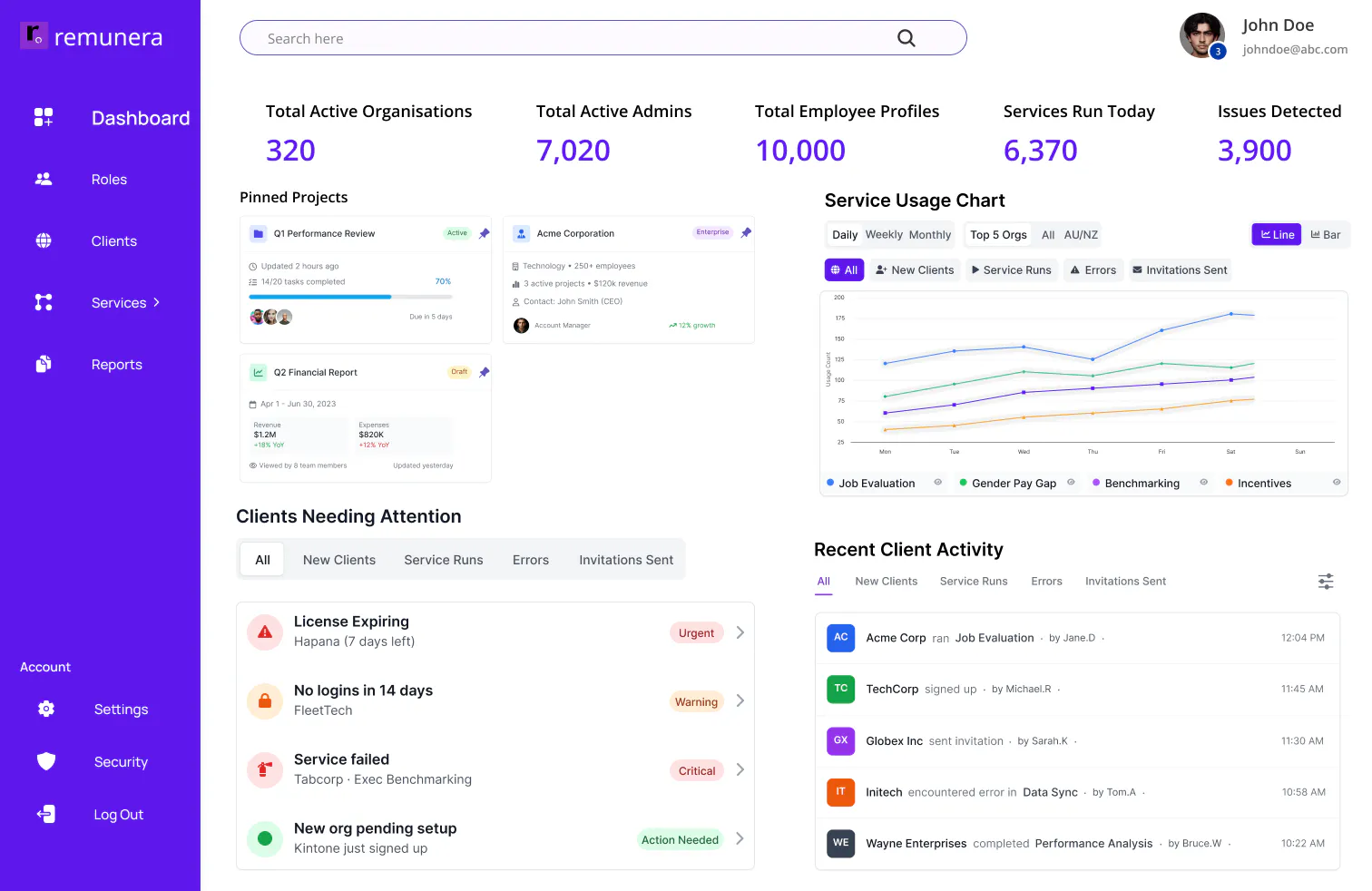This screenshot has width=1372, height=891.
Task: Pin the Q1 Performance Review project
Action: point(484,233)
